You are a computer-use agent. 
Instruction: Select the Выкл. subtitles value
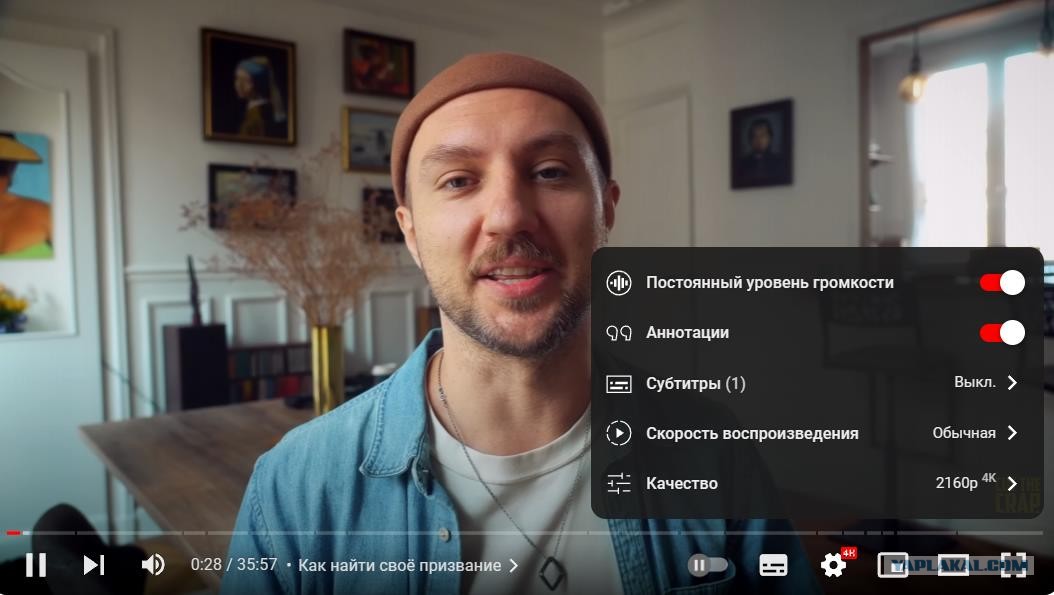pyautogui.click(x=975, y=382)
